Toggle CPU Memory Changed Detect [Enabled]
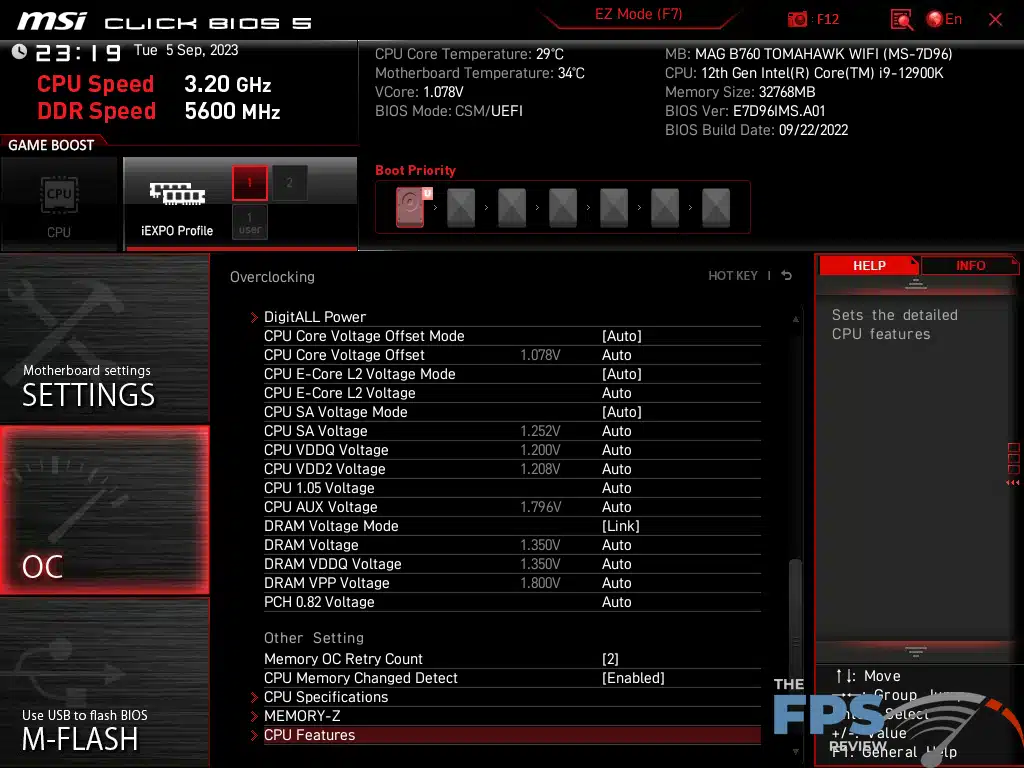This screenshot has height=768, width=1024. [x=633, y=678]
